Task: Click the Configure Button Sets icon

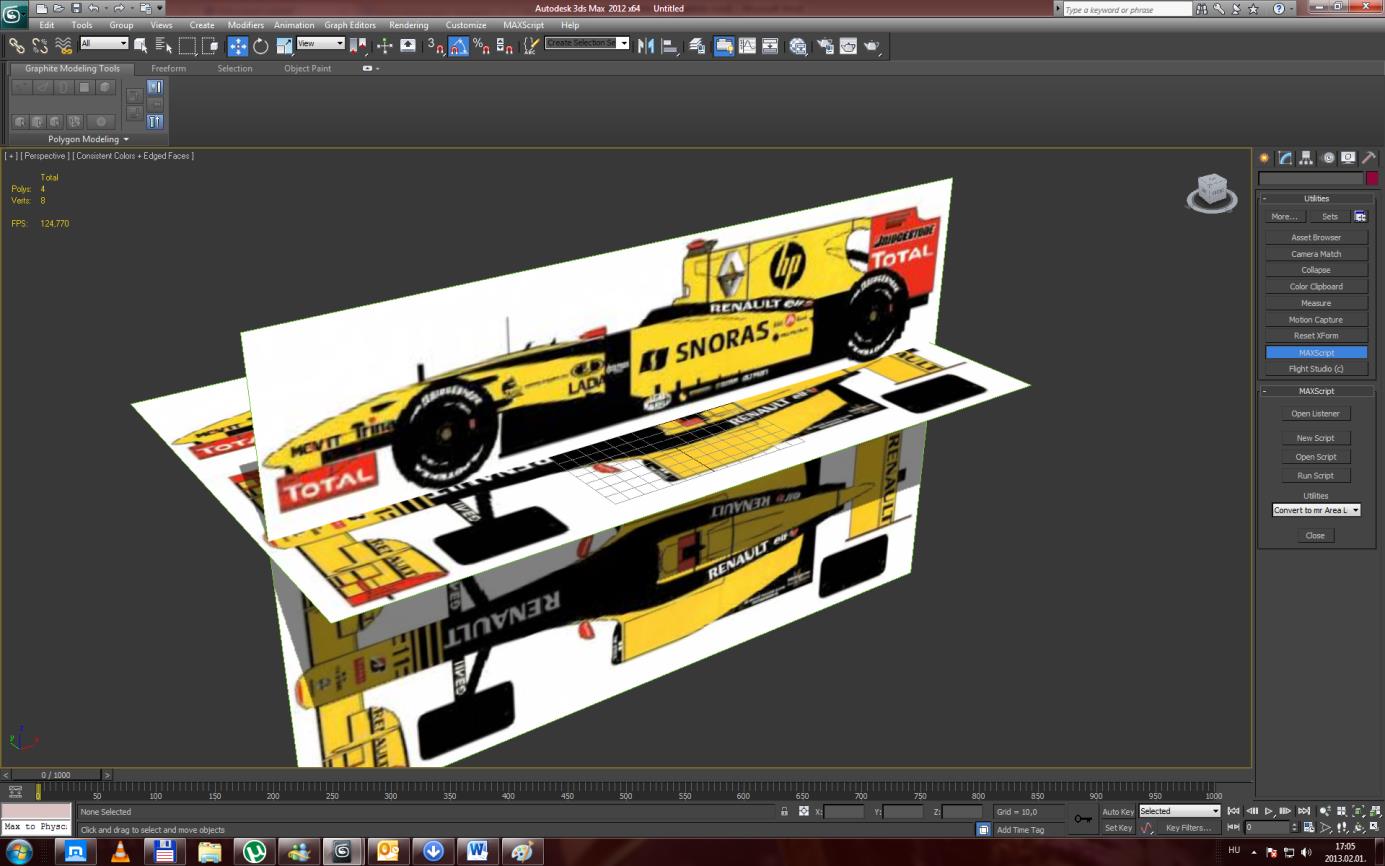Action: click(1360, 216)
